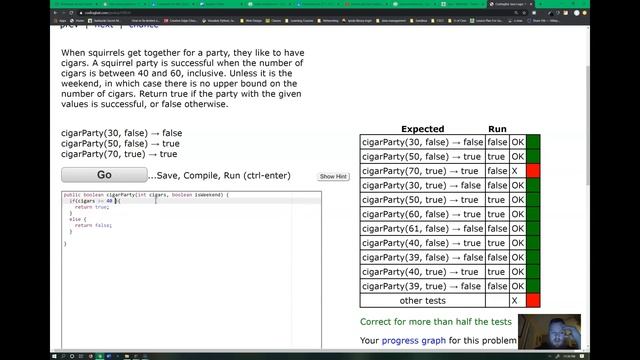Open the Windows Start menu

(x=54, y=356)
